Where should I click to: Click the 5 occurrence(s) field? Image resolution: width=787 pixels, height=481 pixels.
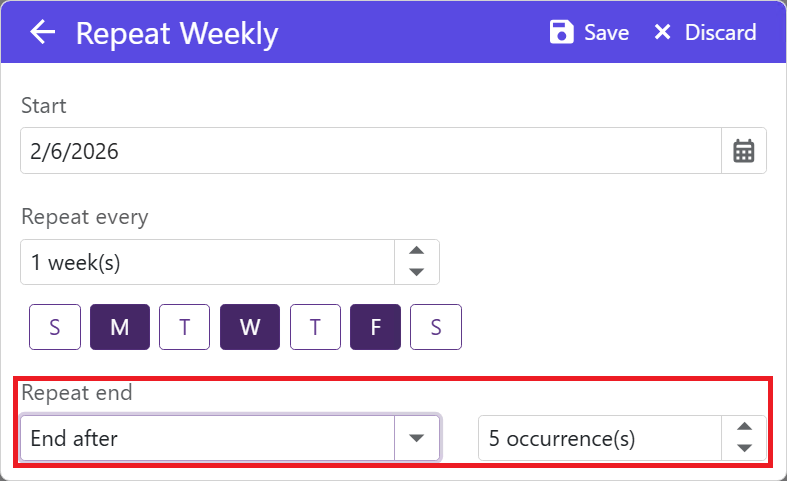pyautogui.click(x=600, y=438)
